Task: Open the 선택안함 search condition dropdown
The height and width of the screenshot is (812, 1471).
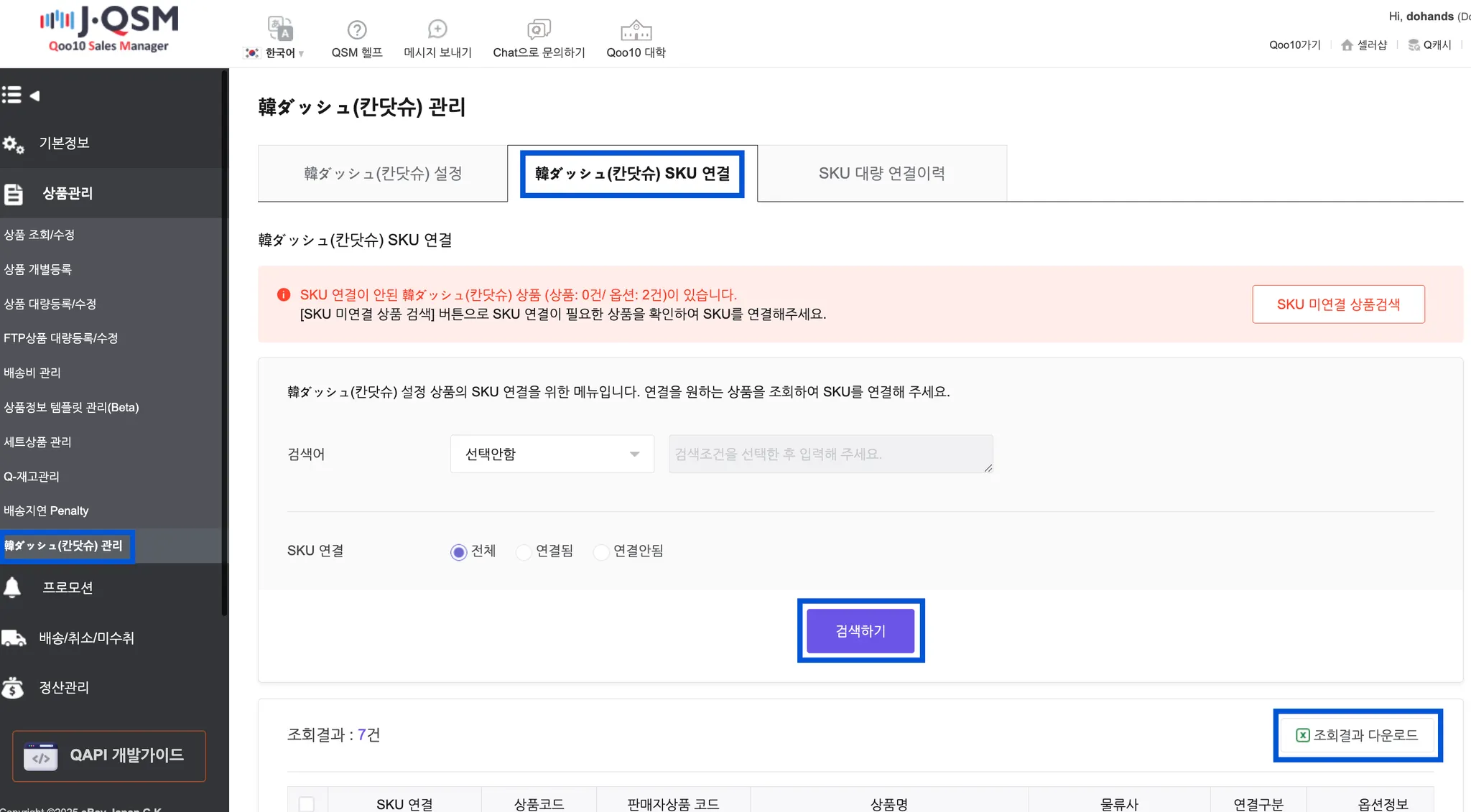Action: pyautogui.click(x=552, y=454)
